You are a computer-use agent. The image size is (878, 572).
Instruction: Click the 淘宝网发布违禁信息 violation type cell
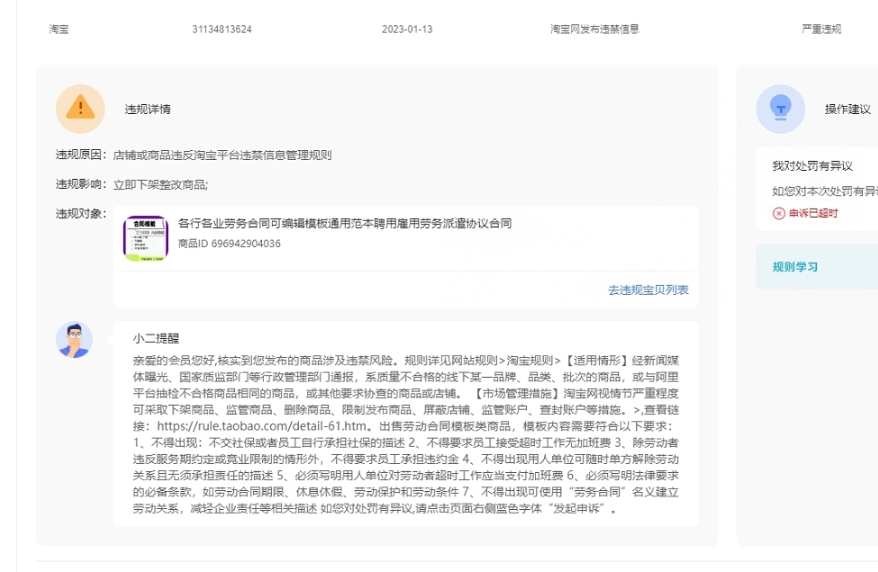tap(594, 29)
